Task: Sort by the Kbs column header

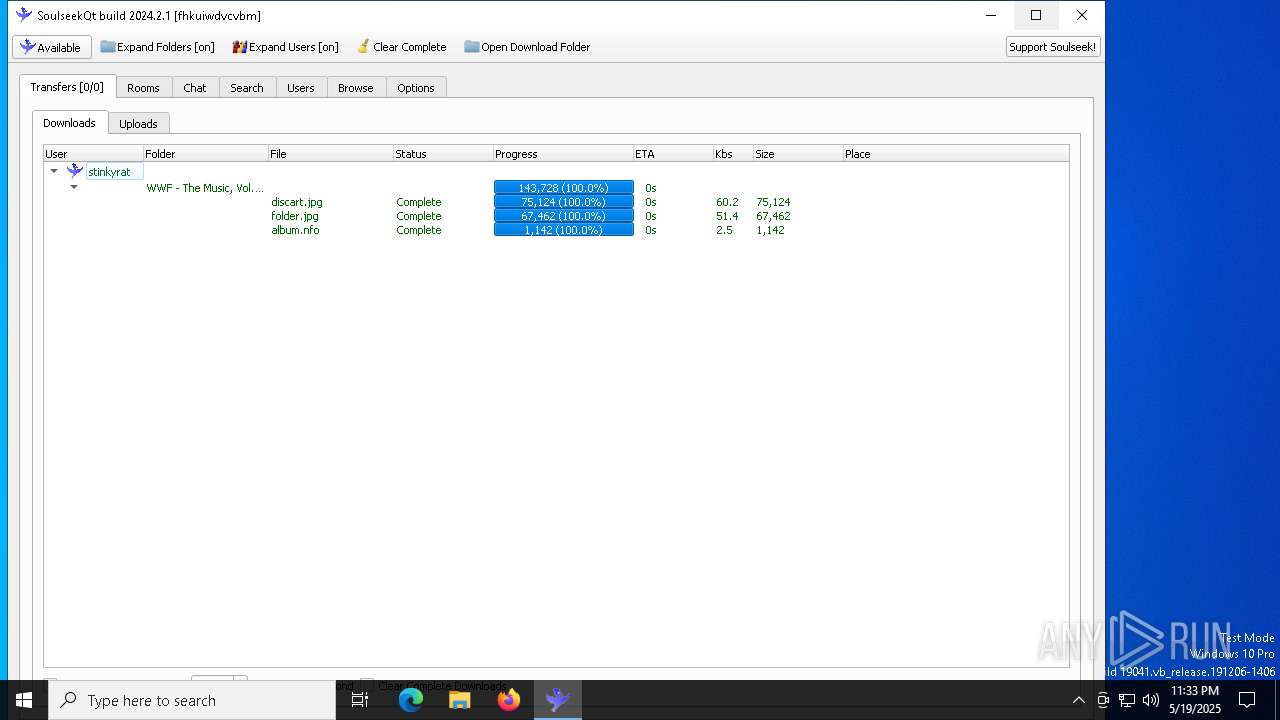Action: [x=733, y=154]
